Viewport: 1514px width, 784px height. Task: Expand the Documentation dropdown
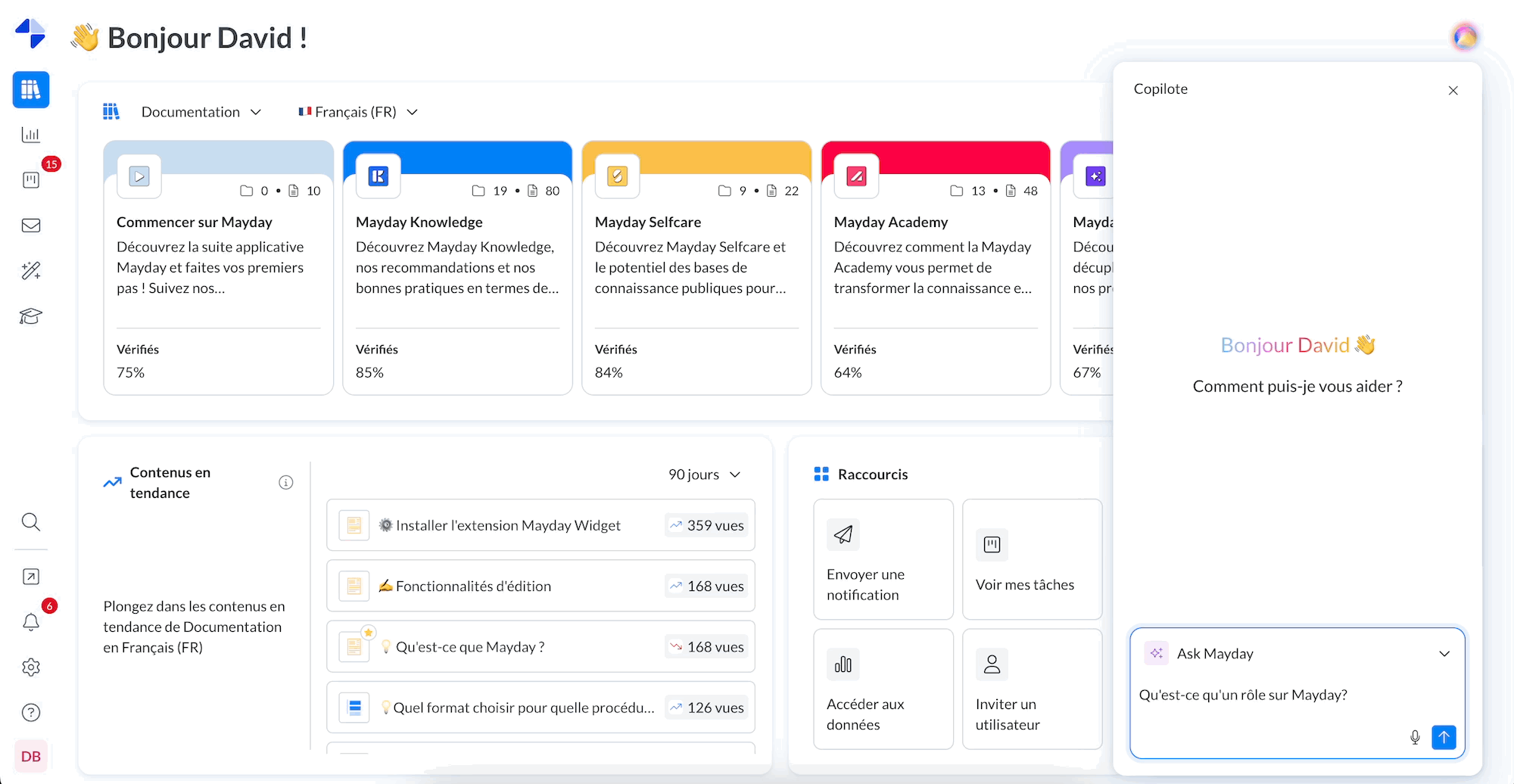click(201, 112)
